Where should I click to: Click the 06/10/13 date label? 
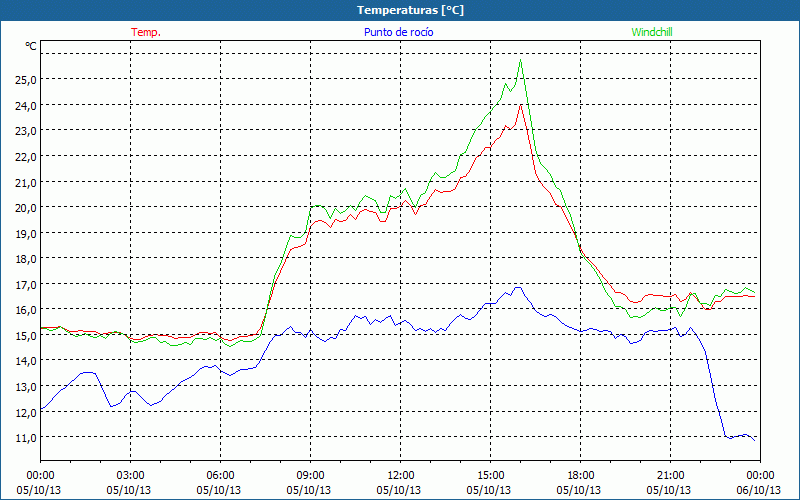click(x=759, y=490)
